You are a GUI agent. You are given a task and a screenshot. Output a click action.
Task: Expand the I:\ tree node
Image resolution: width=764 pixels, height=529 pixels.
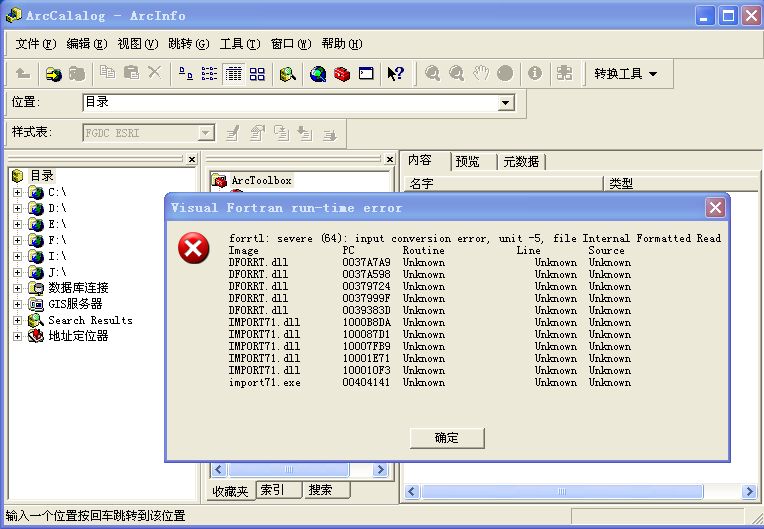tap(18, 256)
